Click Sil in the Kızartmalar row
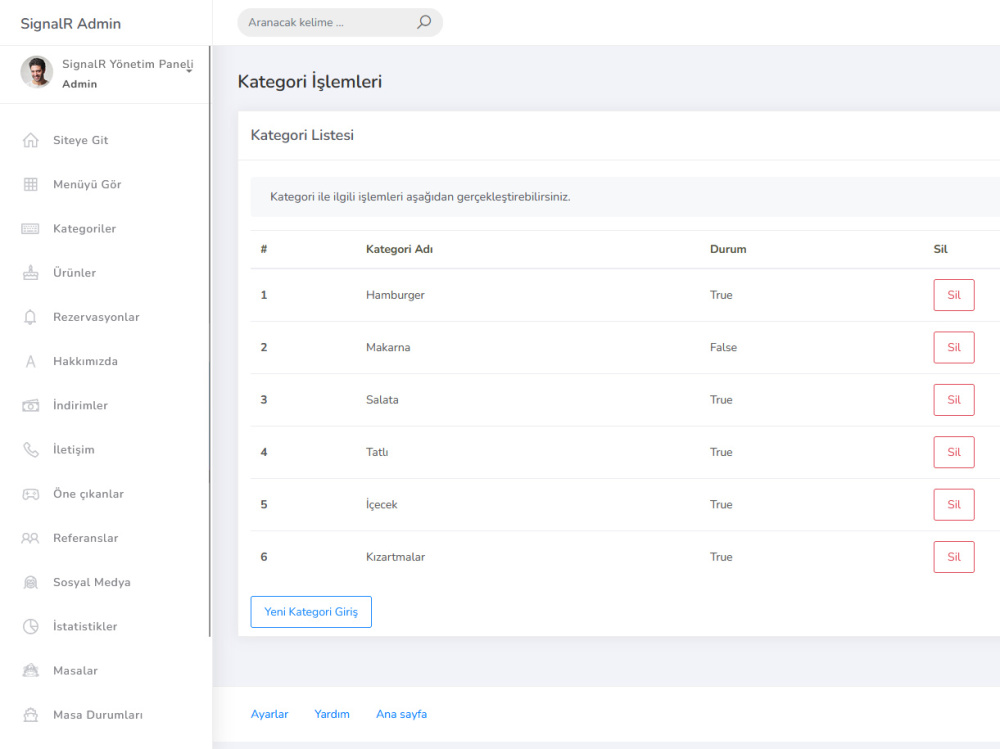1000x749 pixels. [953, 556]
